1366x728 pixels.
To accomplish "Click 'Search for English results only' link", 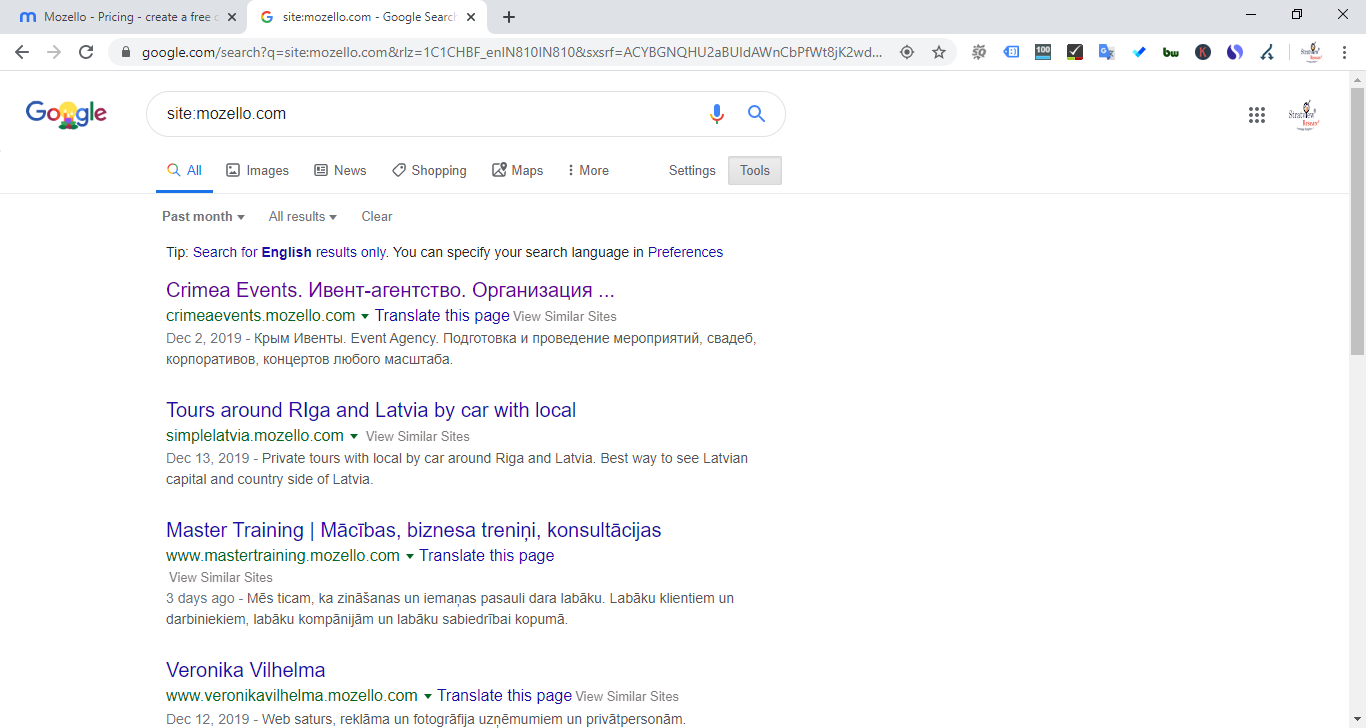I will (x=289, y=252).
